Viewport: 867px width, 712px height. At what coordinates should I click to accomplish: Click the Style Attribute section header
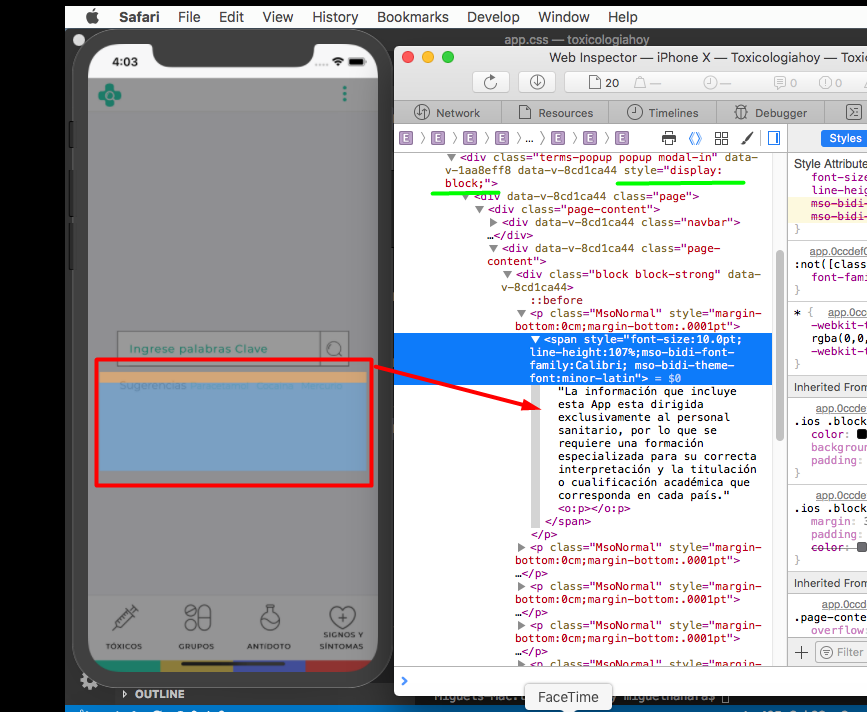830,164
